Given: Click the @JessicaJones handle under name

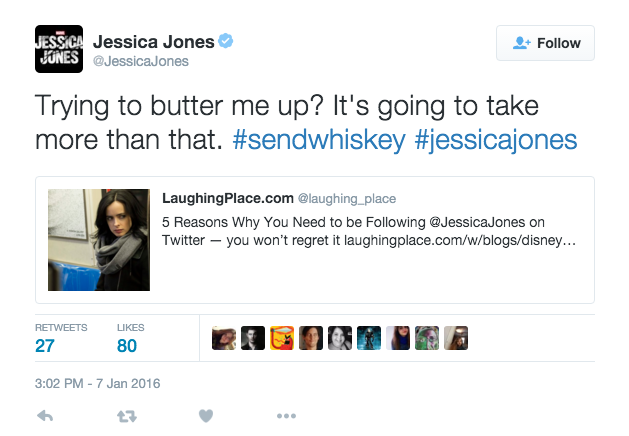Looking at the screenshot, I should coord(140,62).
